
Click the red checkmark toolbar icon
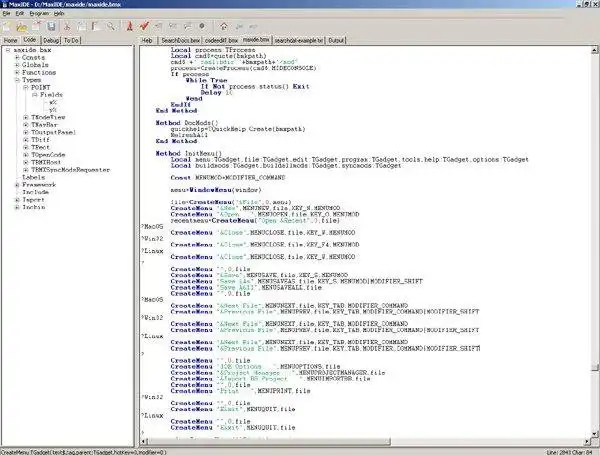coord(144,26)
